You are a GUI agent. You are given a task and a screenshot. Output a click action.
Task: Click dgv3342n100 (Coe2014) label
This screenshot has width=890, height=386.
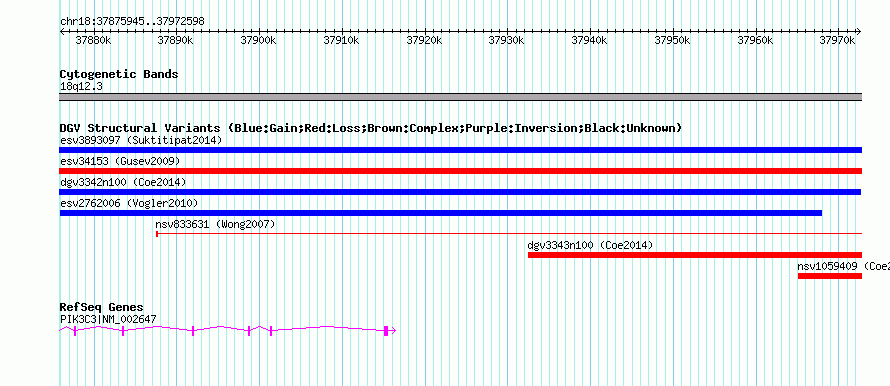pos(123,182)
